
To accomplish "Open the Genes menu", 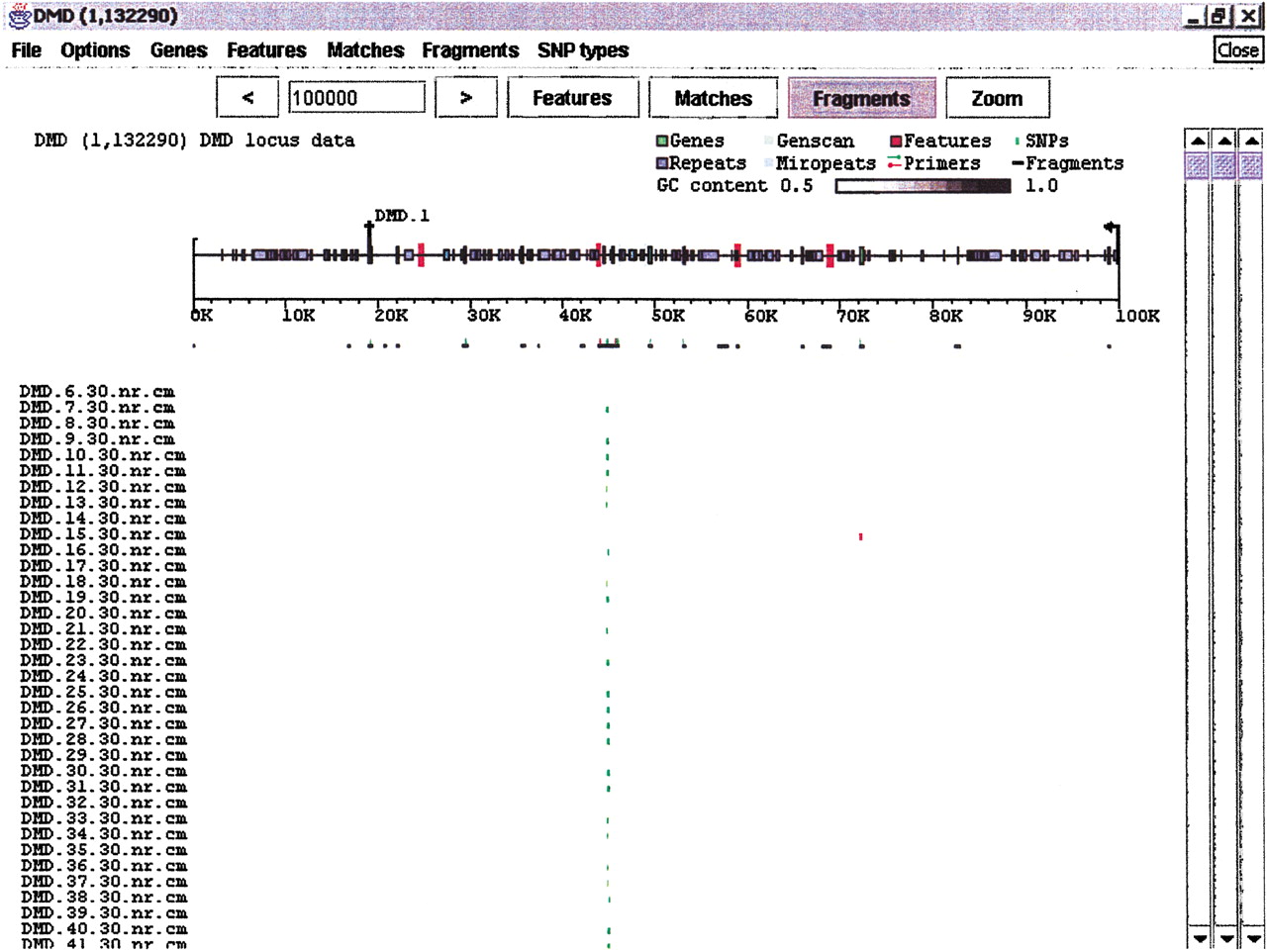I will click(x=179, y=50).
